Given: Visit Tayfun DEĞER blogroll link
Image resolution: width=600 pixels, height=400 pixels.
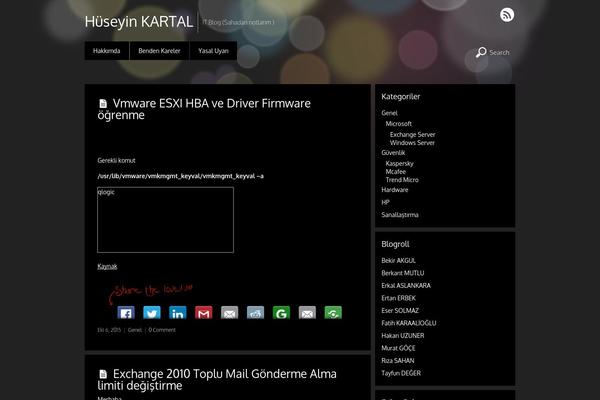Looking at the screenshot, I should pyautogui.click(x=401, y=373).
